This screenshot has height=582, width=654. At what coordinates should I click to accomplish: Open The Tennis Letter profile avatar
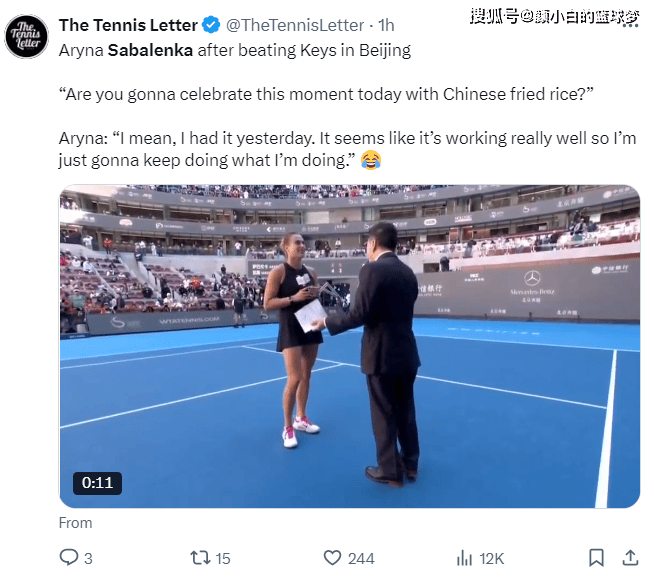(x=27, y=36)
